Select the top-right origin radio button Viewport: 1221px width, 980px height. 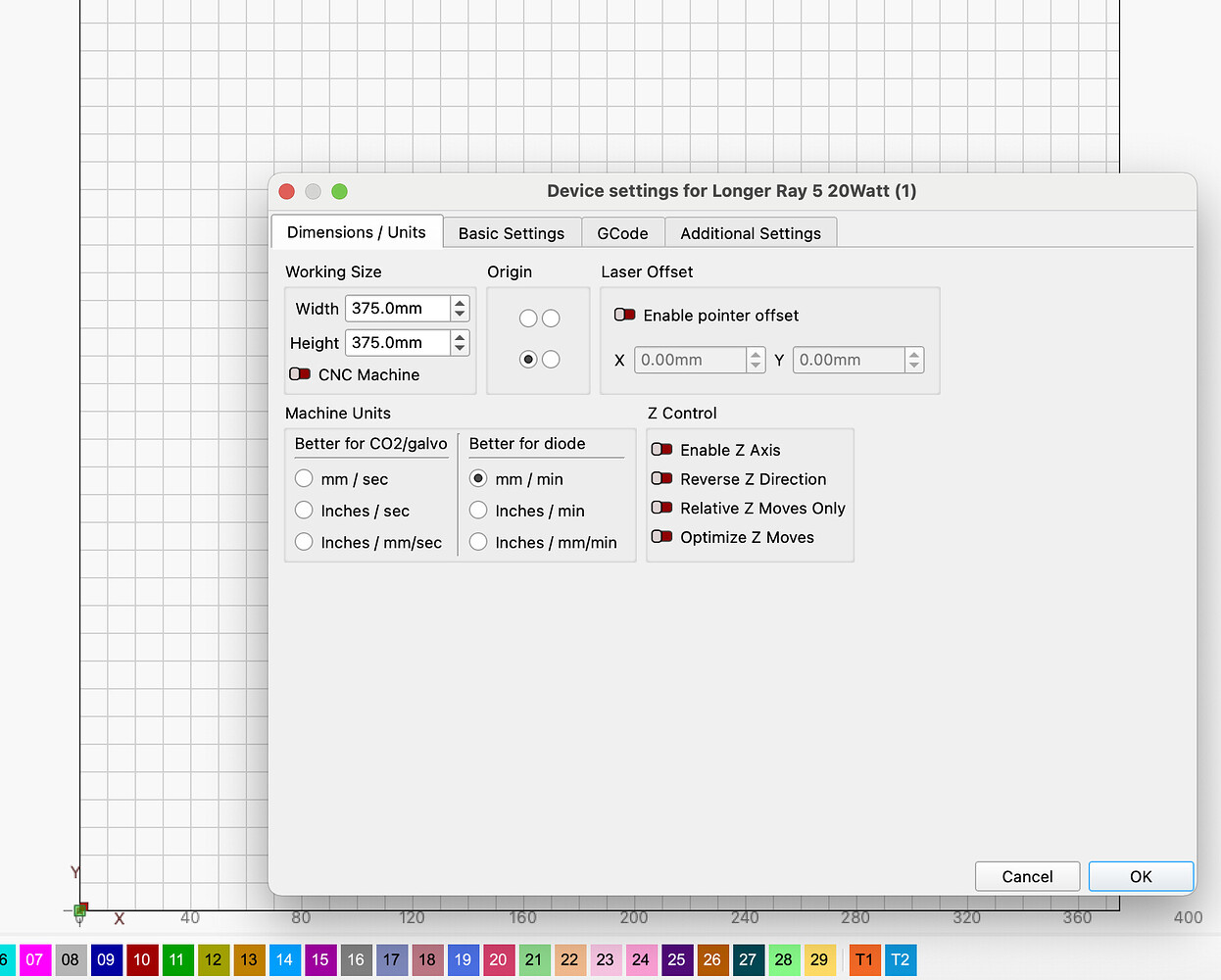551,318
